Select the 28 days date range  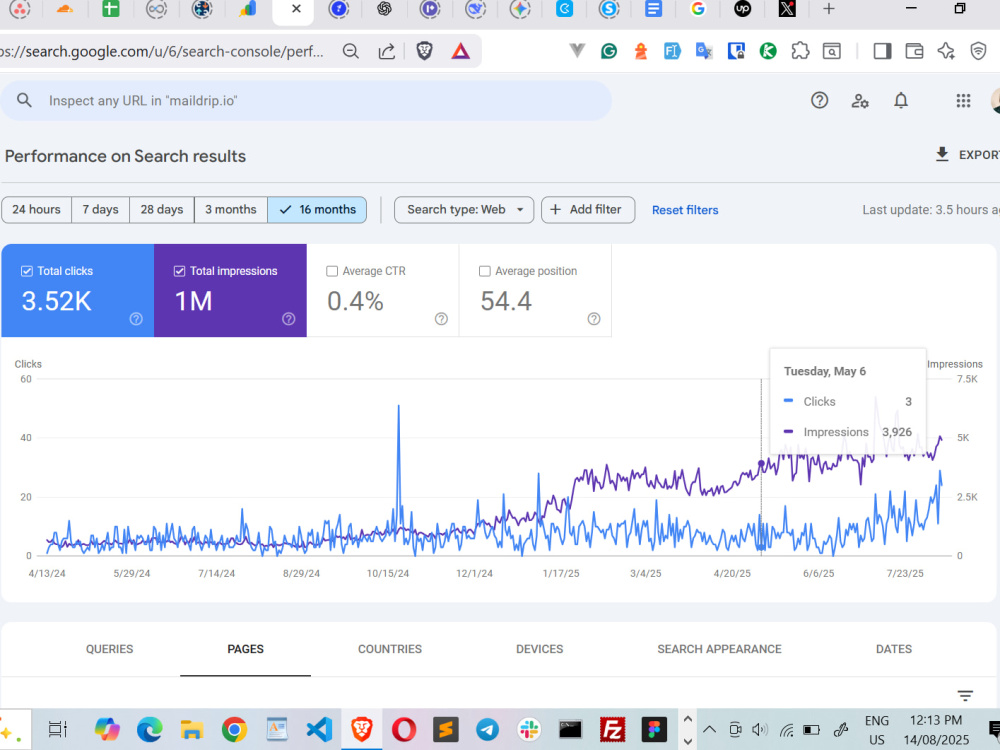[161, 210]
